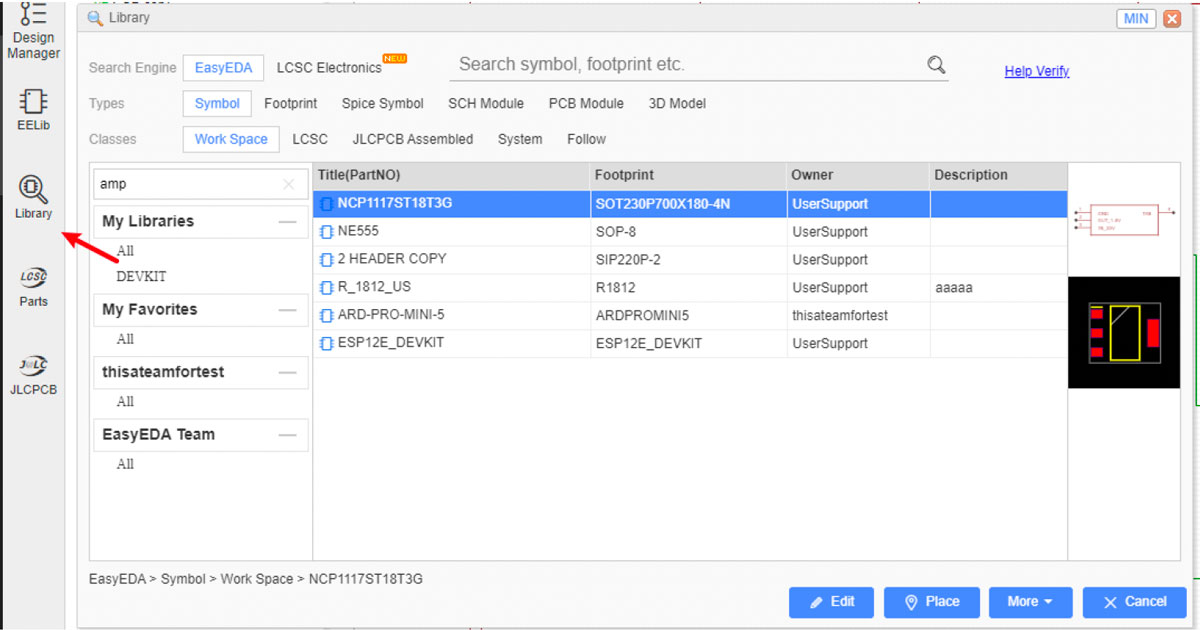Click the symbol icon beside NCP1117ST18T3G

[x=326, y=204]
